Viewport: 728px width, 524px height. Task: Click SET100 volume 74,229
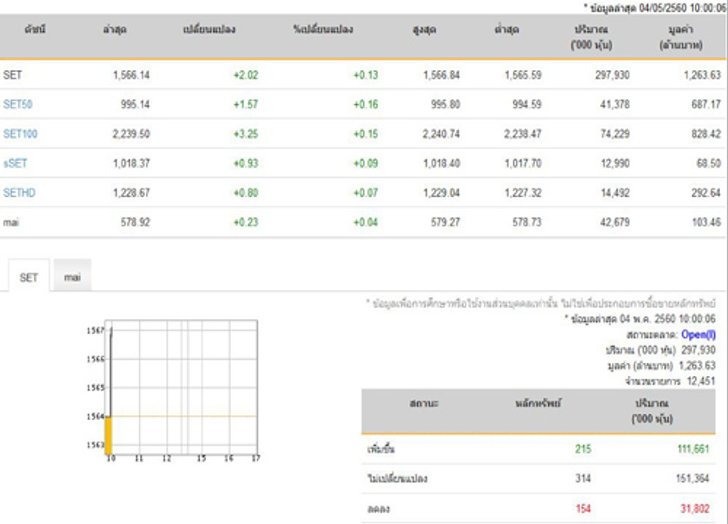(x=615, y=134)
